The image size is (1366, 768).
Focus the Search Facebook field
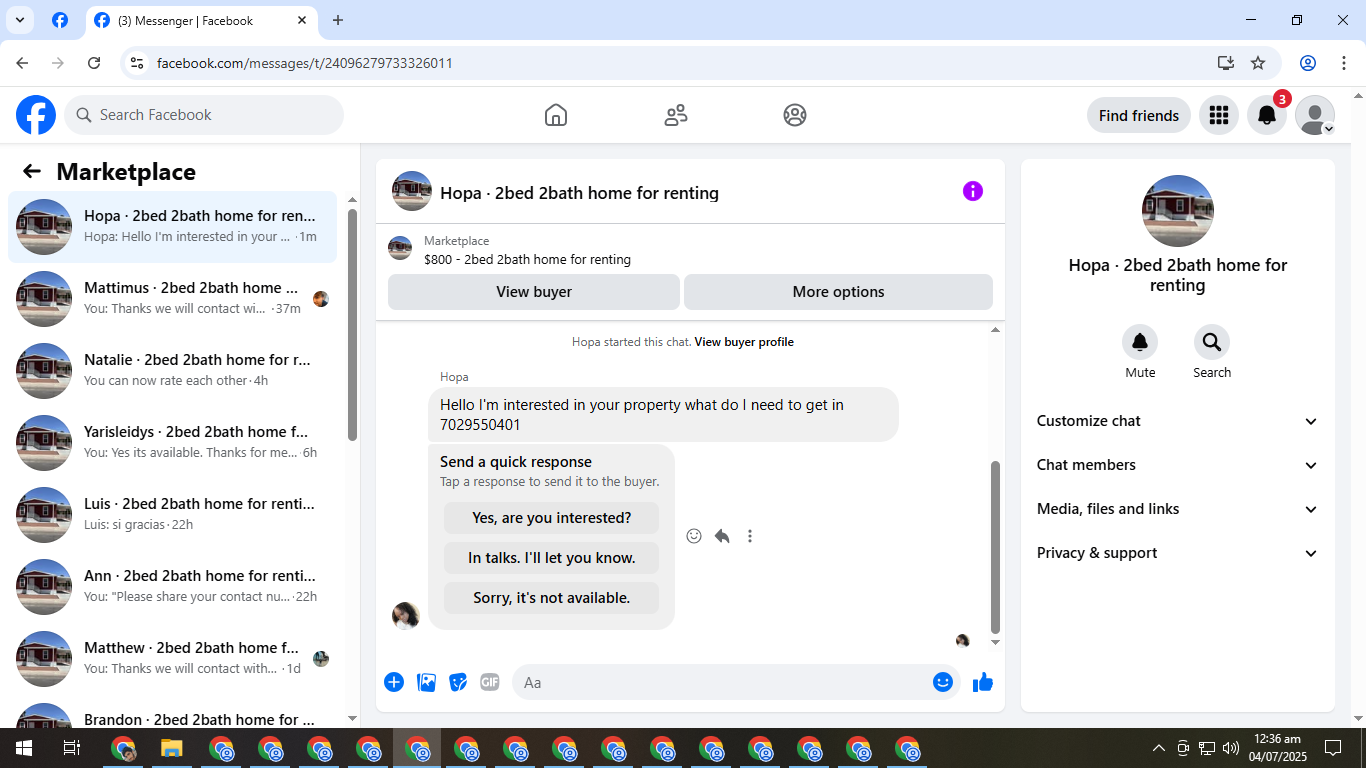point(204,115)
